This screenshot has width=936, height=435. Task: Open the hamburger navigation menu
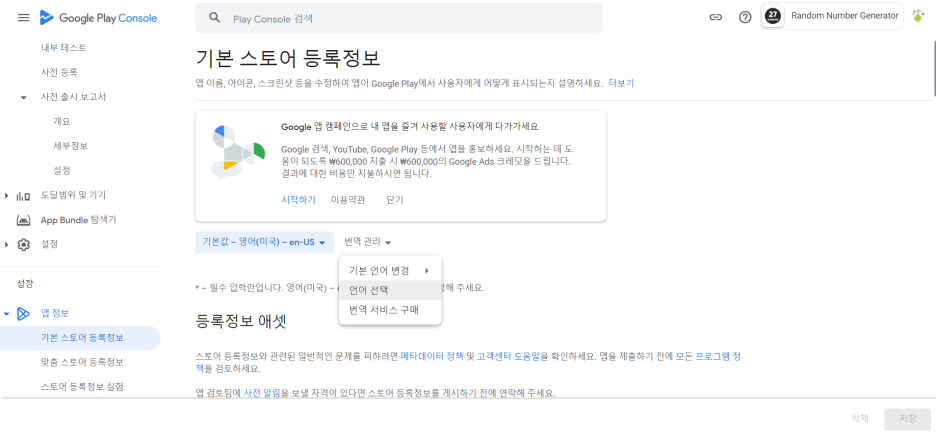(23, 18)
